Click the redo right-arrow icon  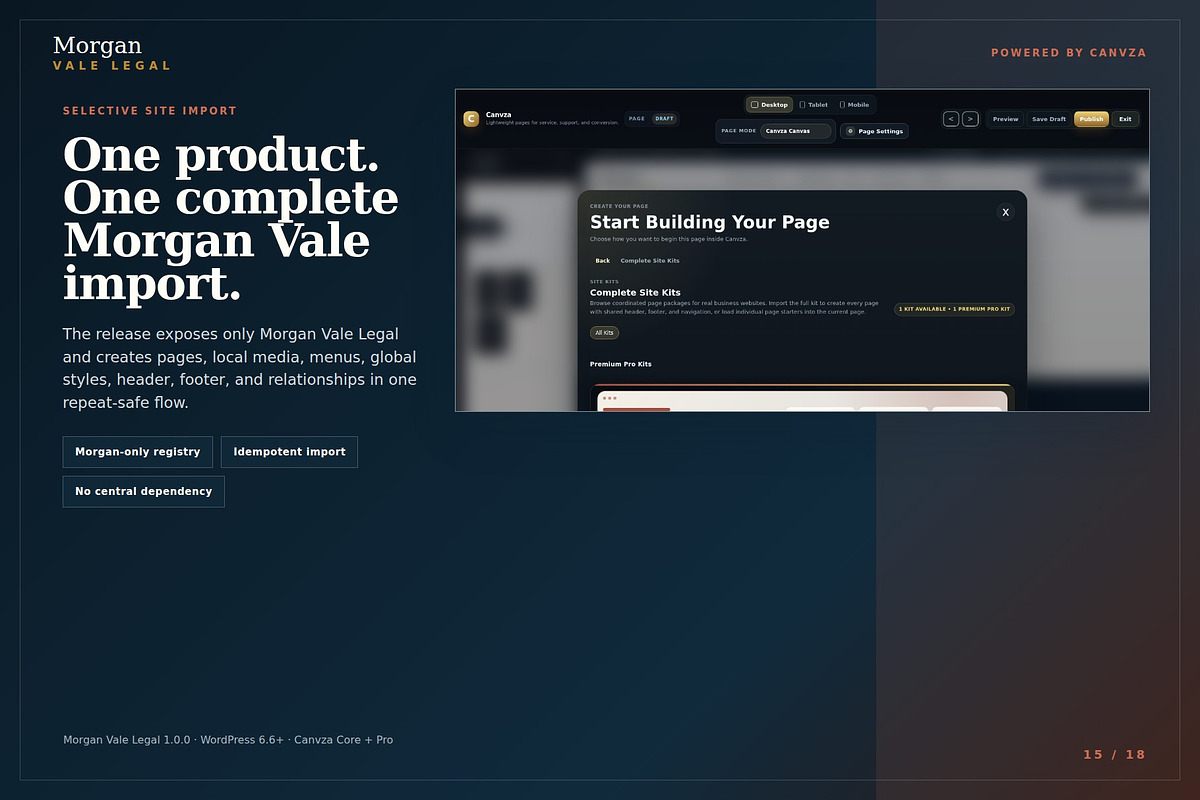tap(970, 119)
